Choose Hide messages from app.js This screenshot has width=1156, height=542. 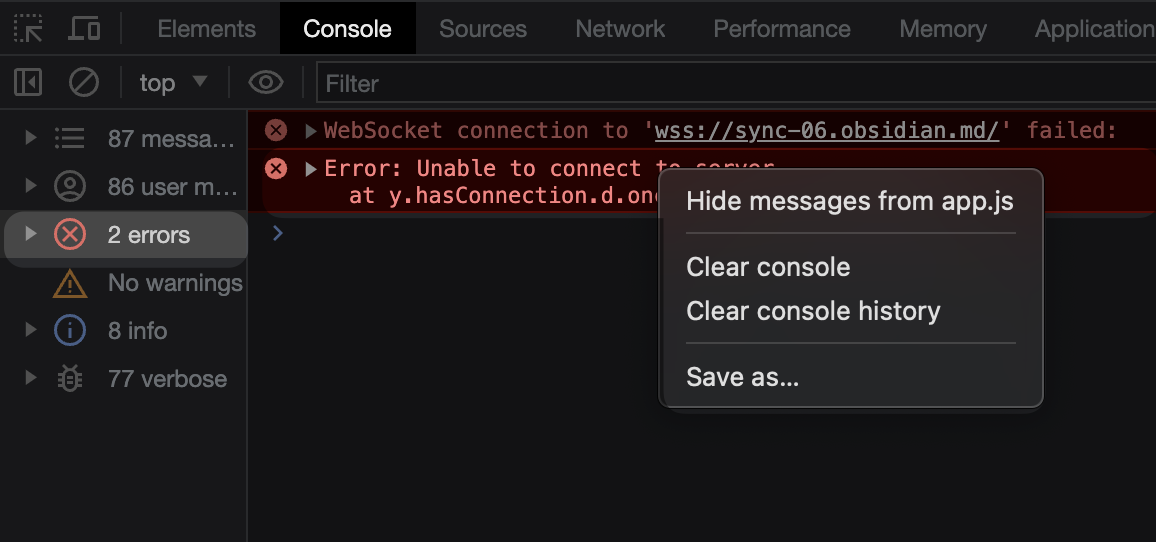point(849,201)
